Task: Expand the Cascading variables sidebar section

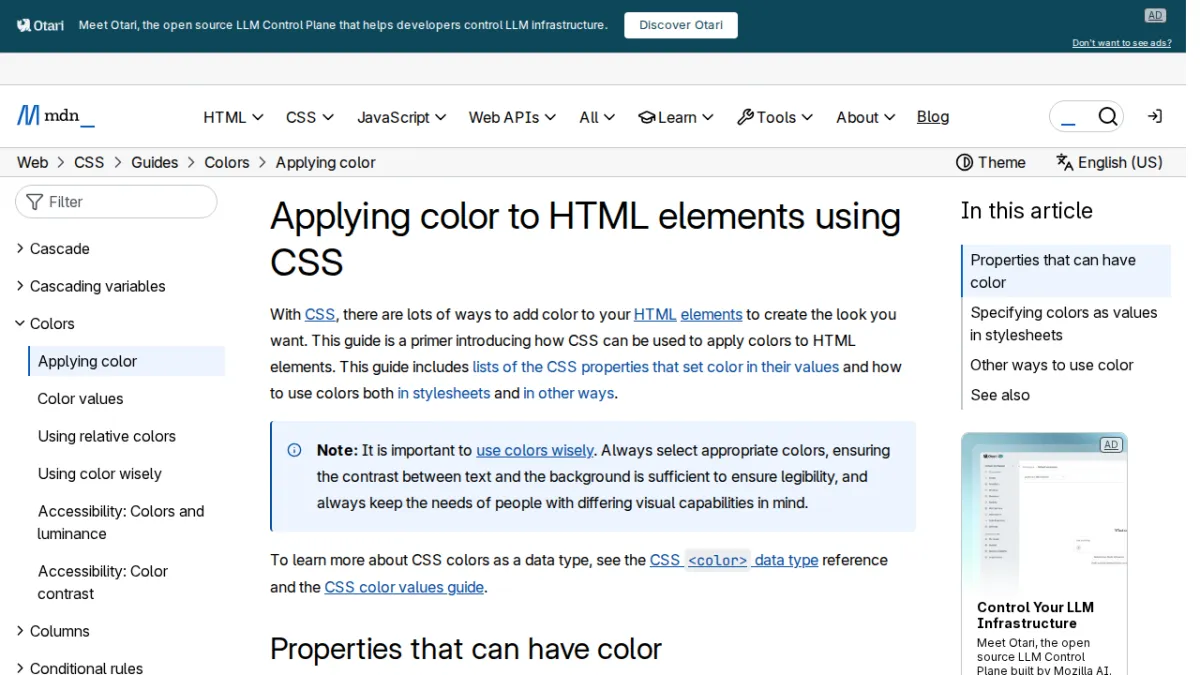Action: tap(91, 286)
